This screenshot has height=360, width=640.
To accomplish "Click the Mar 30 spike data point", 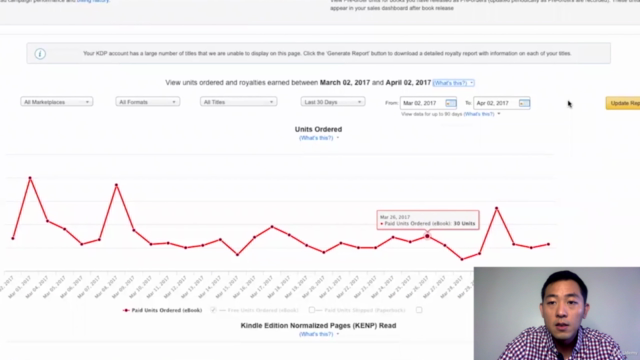I will coord(497,208).
